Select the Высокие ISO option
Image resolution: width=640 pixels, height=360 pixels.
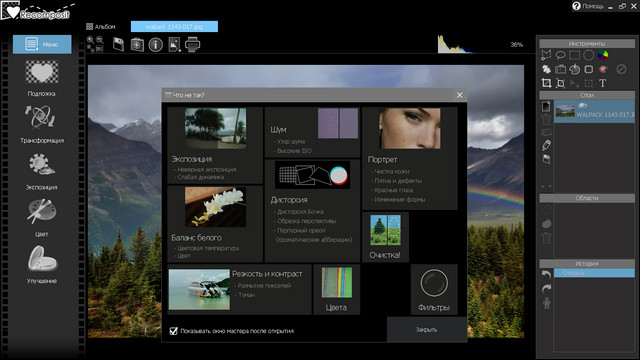(294, 151)
